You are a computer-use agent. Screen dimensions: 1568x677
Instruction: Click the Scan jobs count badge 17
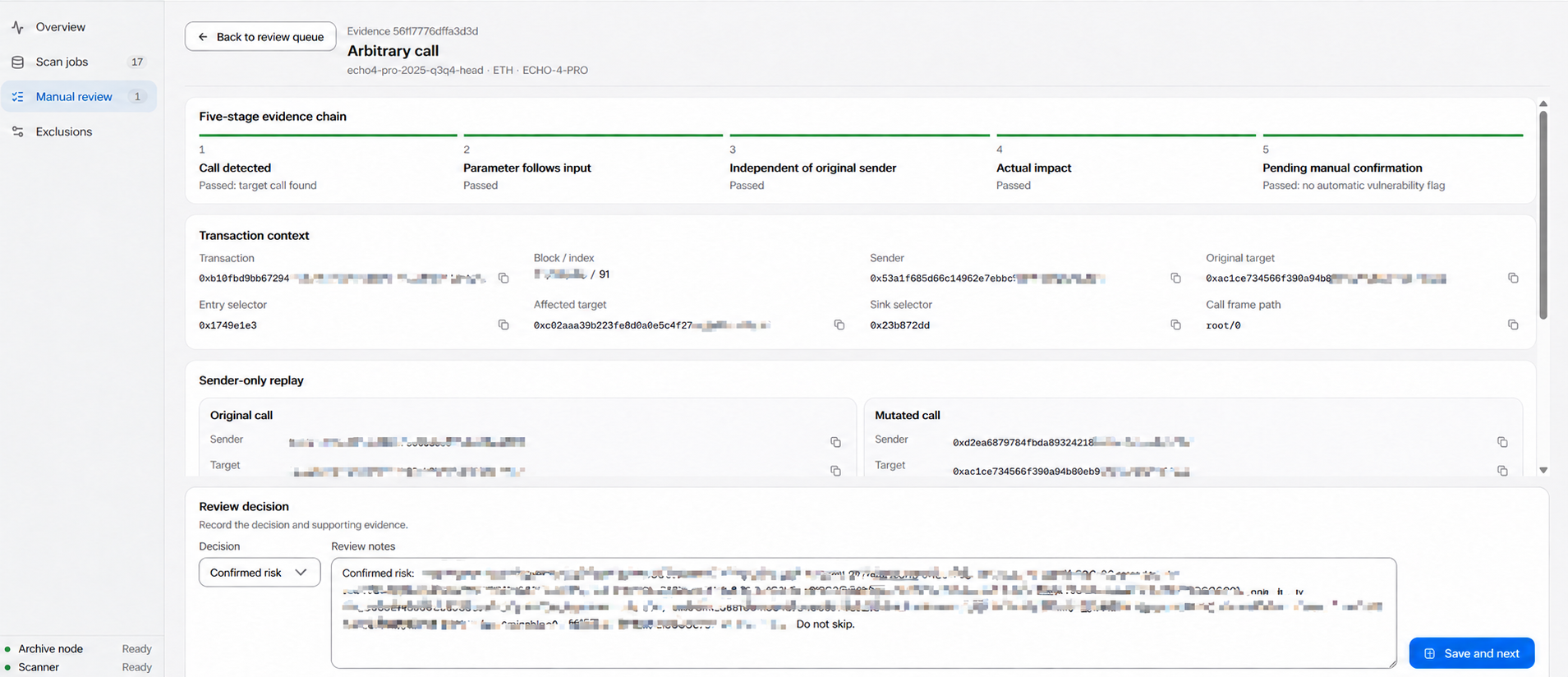point(137,62)
